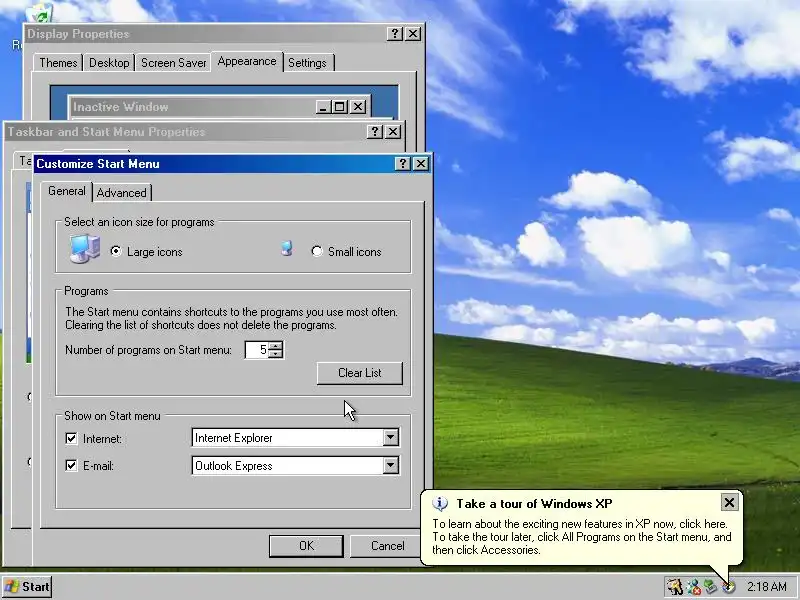The width and height of the screenshot is (800, 600).
Task: Open the Screen Saver tab in Display Properties
Action: point(173,63)
